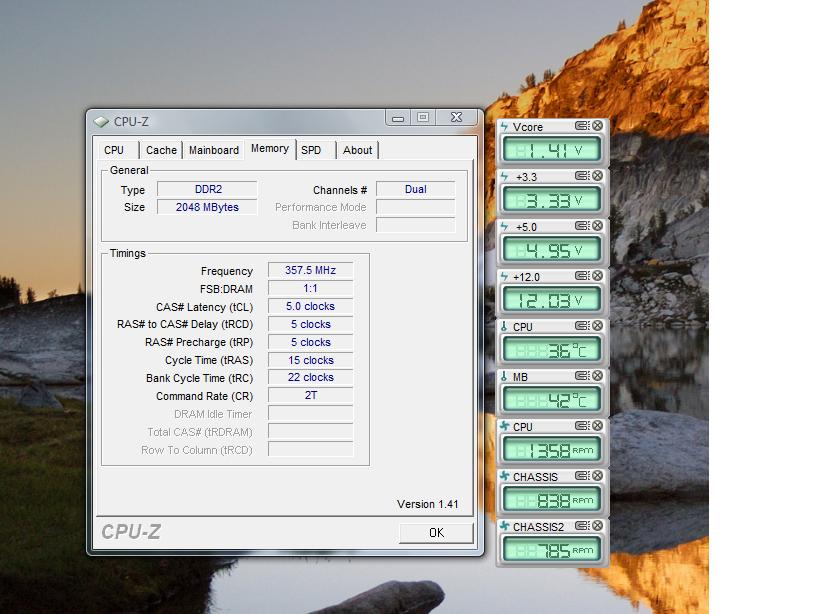Click the fan icon beside CHASSIS label
This screenshot has width=840, height=614.
coord(505,476)
